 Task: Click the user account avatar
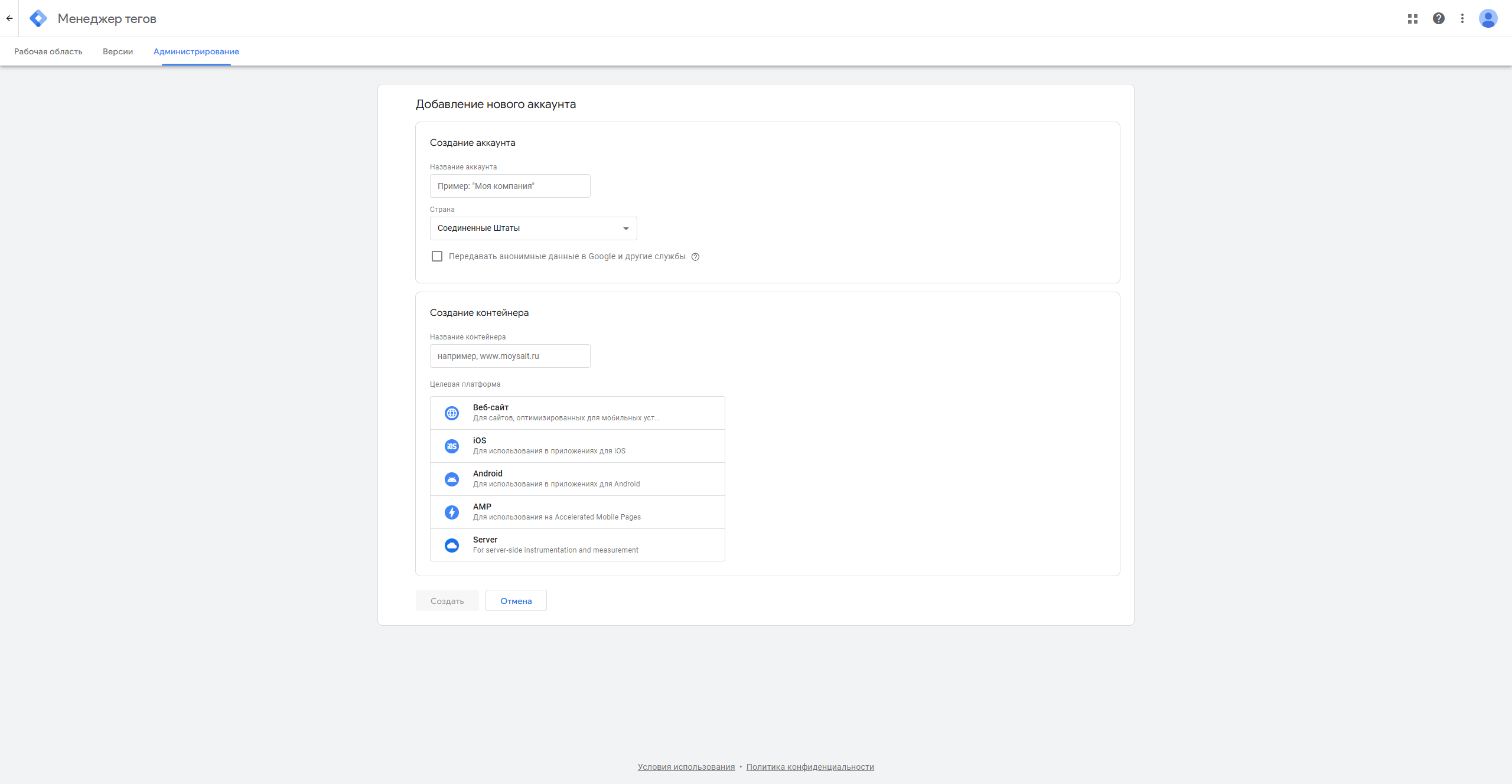(x=1488, y=18)
